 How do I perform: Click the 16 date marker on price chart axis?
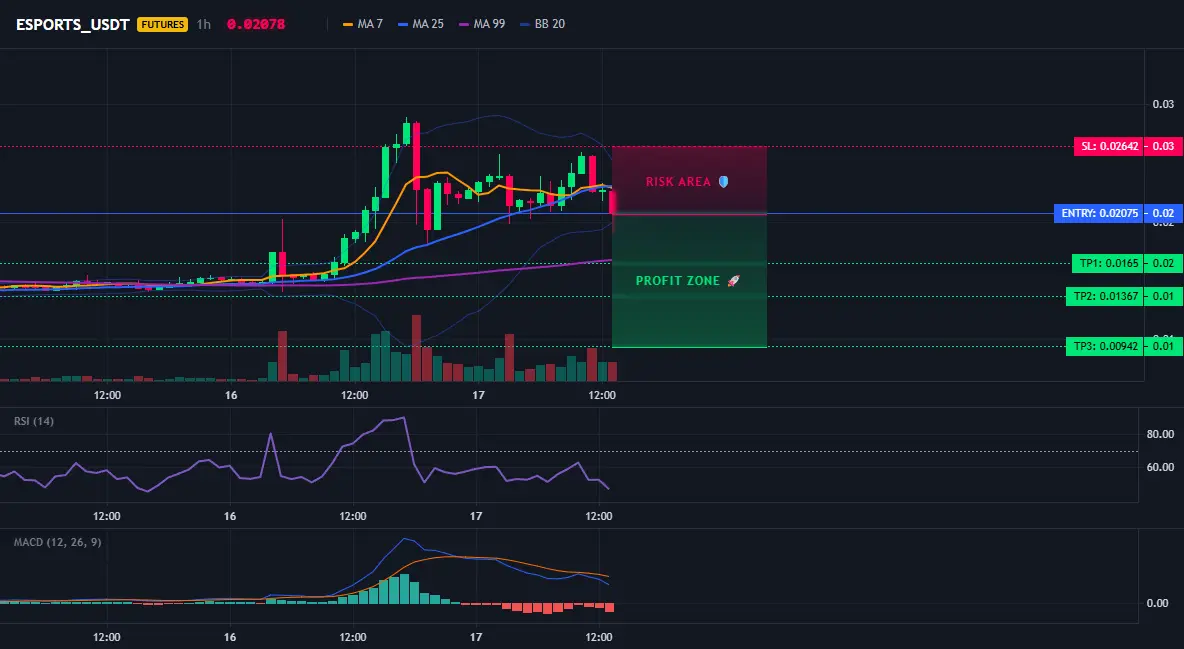(x=231, y=395)
